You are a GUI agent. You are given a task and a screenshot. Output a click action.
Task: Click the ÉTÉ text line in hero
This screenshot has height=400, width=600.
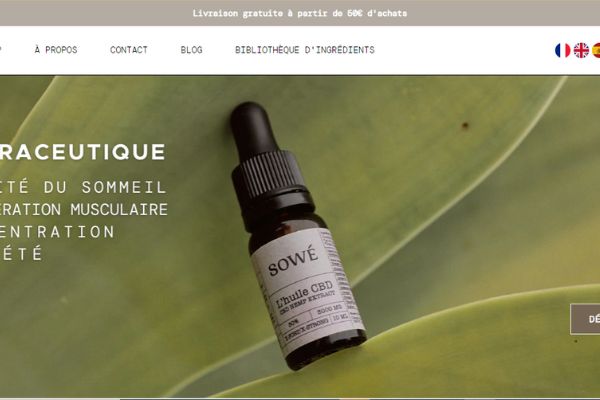click(21, 254)
